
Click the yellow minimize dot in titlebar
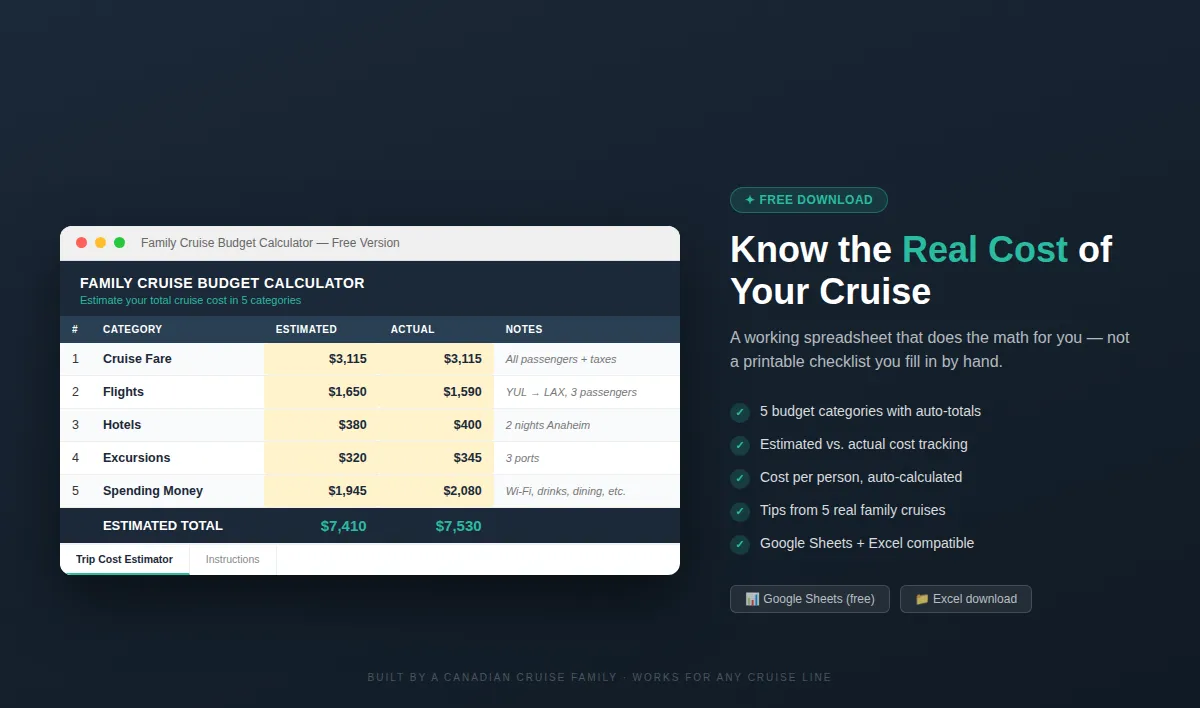click(x=100, y=243)
